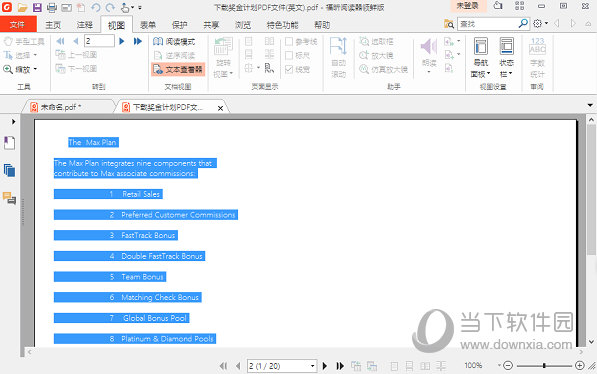Open the 100% zoom level dropdown
Viewport: 597px width, 374px height.
pyautogui.click(x=499, y=366)
